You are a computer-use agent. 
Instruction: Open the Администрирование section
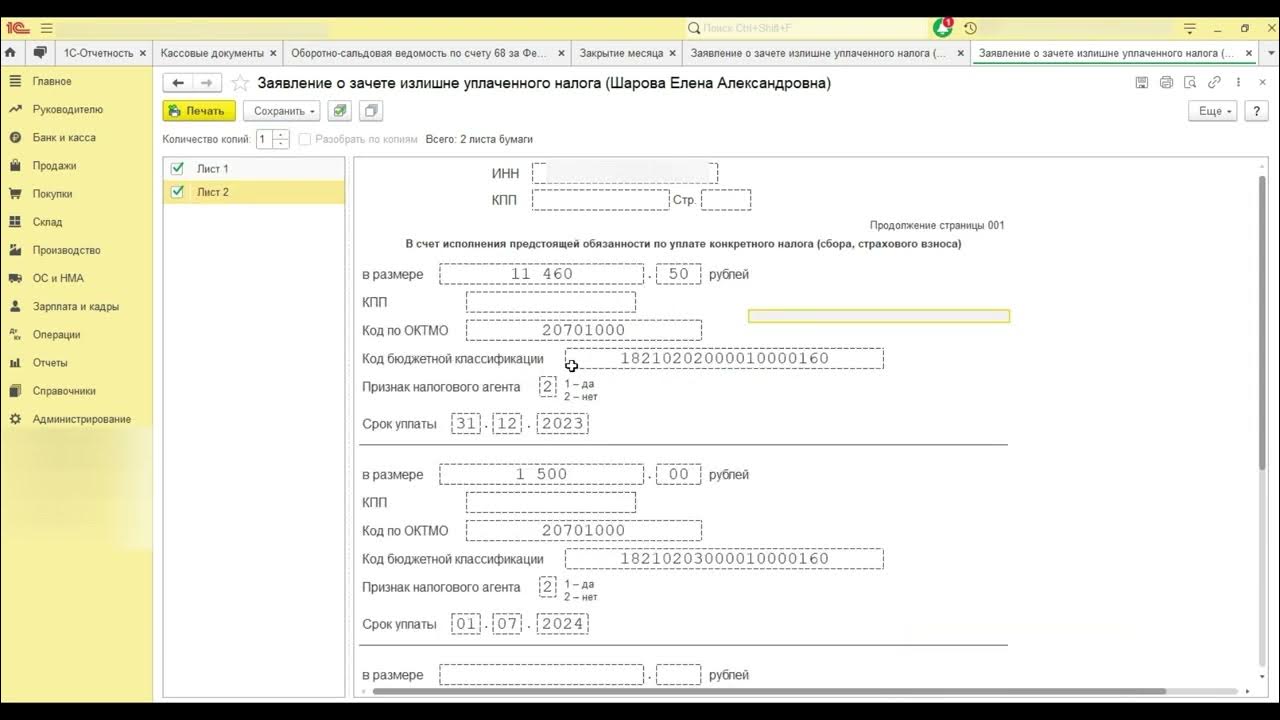coord(82,419)
